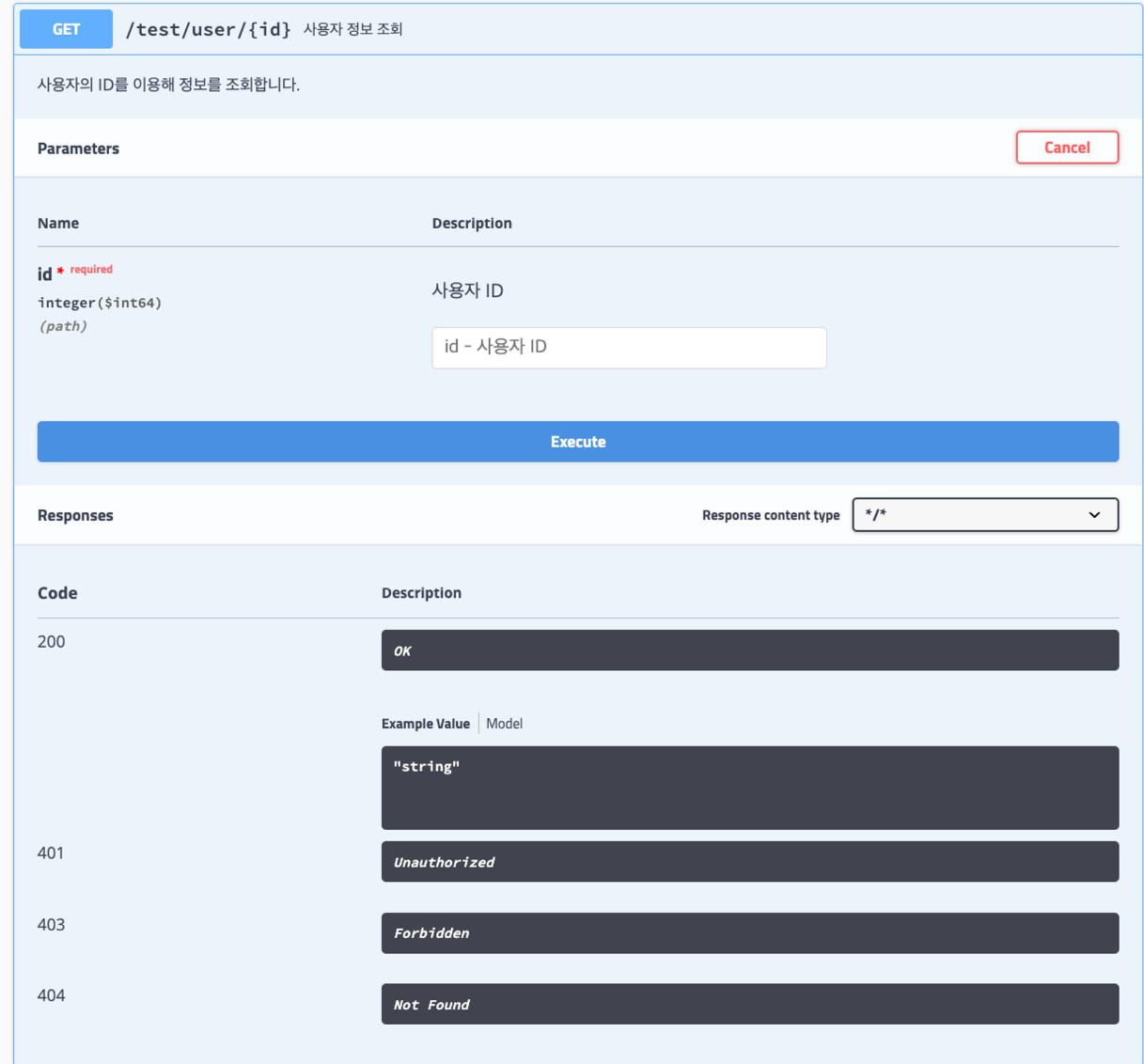Viewport: 1144px width, 1064px height.
Task: Click the id 사용자 ID input field
Action: (629, 348)
